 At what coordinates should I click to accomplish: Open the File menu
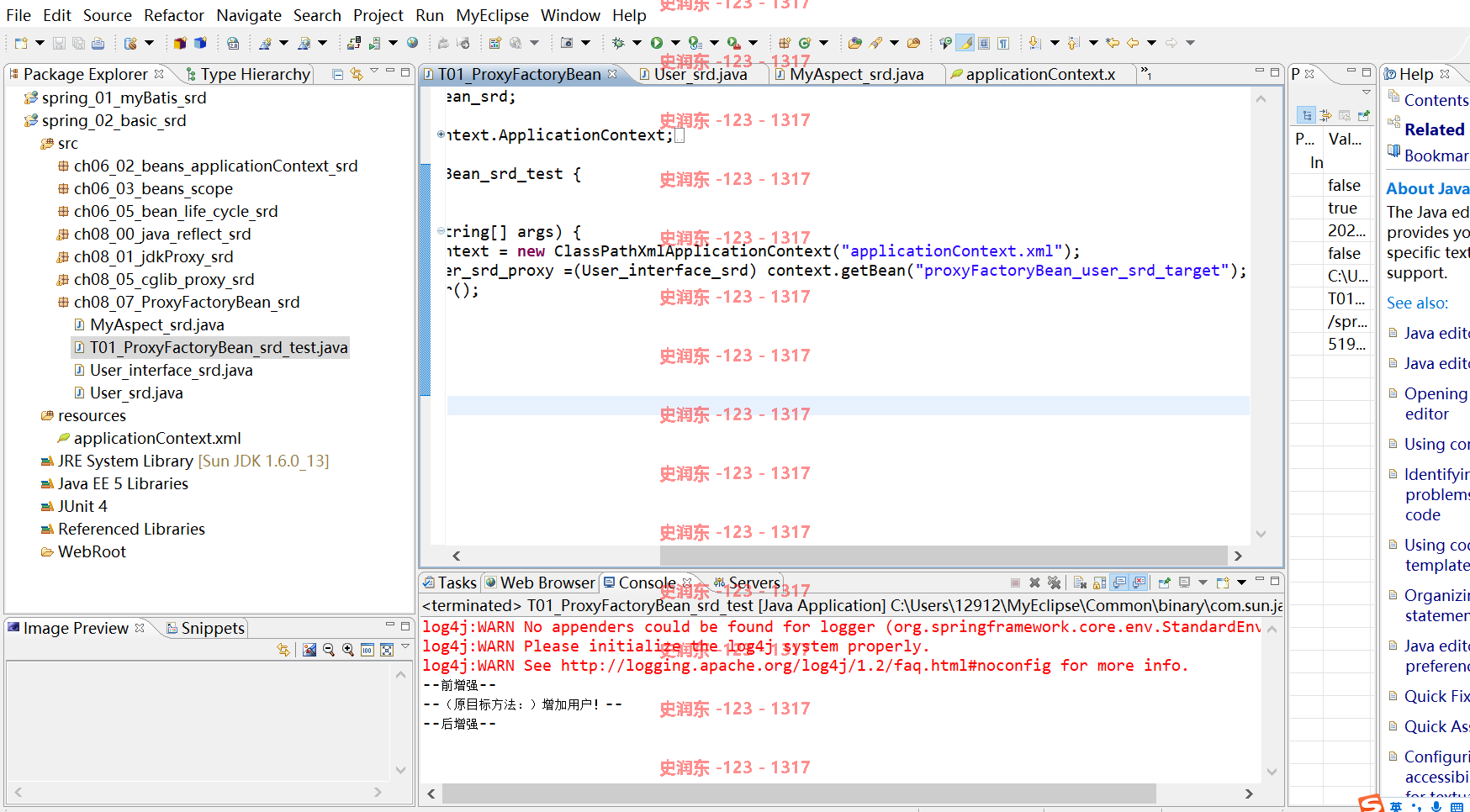click(x=19, y=15)
